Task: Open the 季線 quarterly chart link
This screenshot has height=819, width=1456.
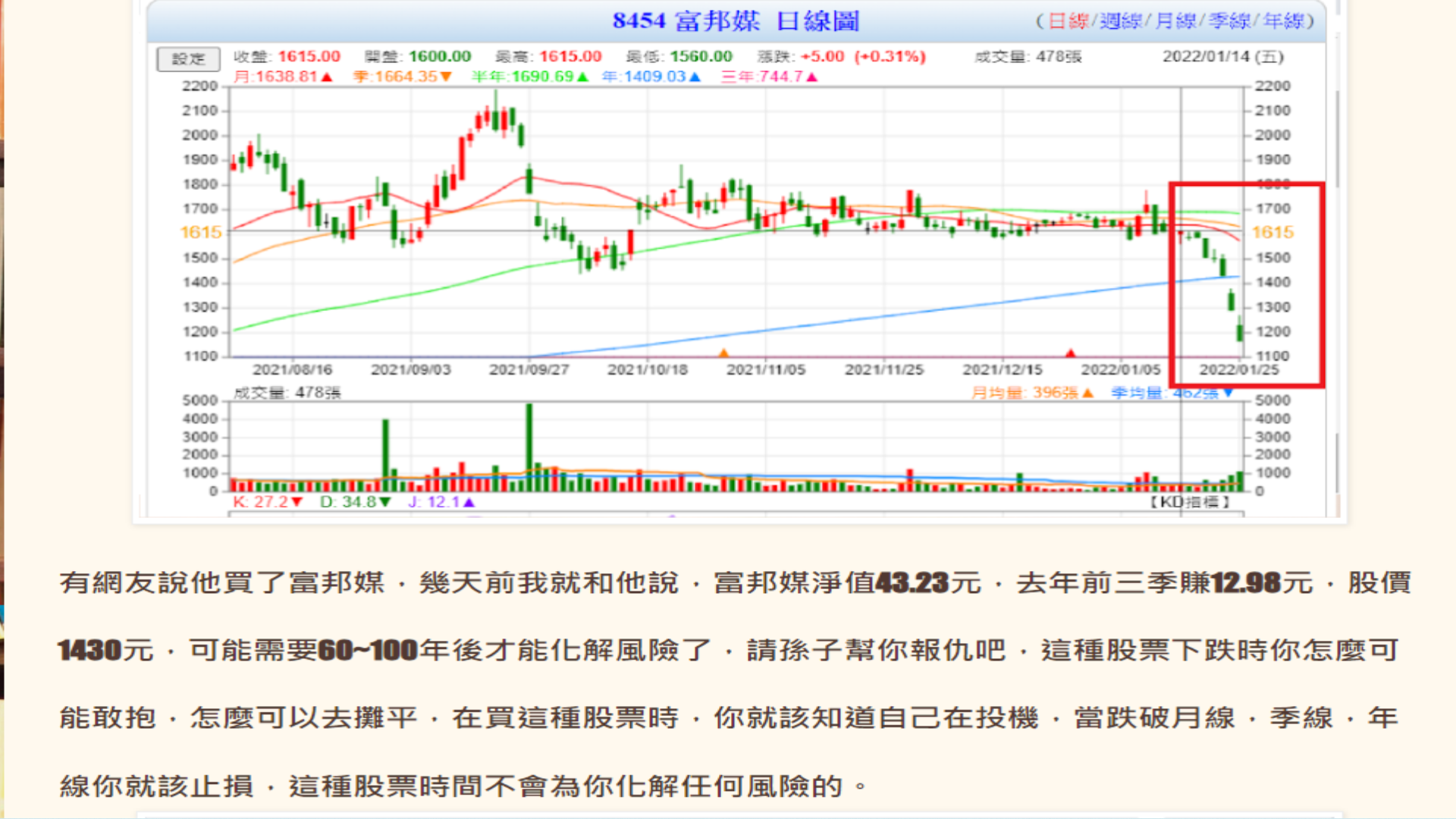Action: (x=1229, y=21)
